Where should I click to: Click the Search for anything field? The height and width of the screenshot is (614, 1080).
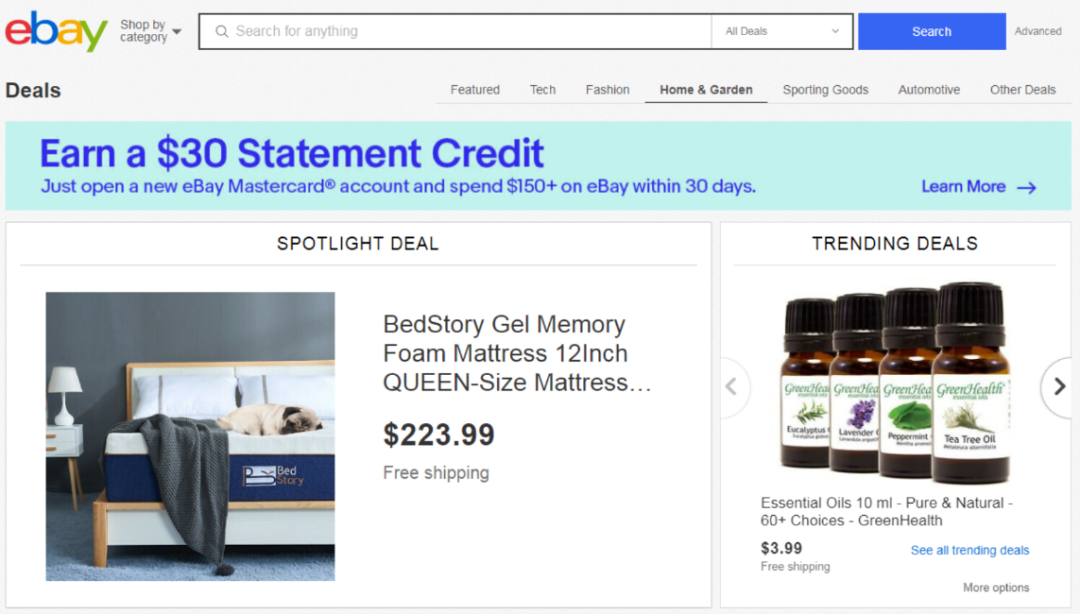pos(455,31)
